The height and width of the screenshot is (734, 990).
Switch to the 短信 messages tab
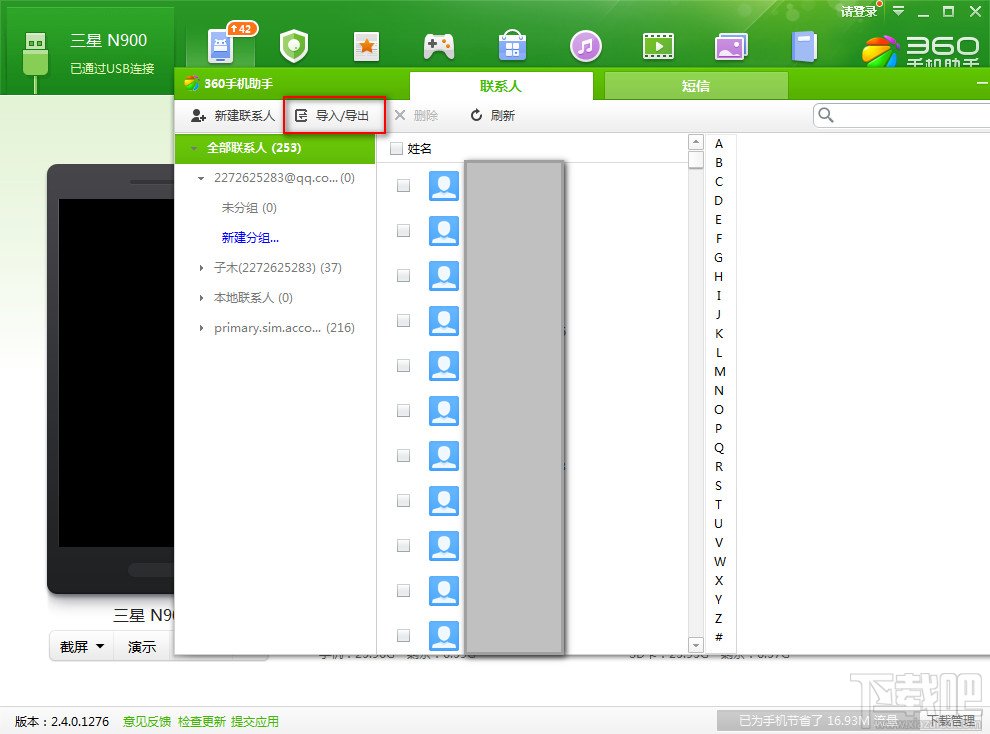pyautogui.click(x=696, y=86)
